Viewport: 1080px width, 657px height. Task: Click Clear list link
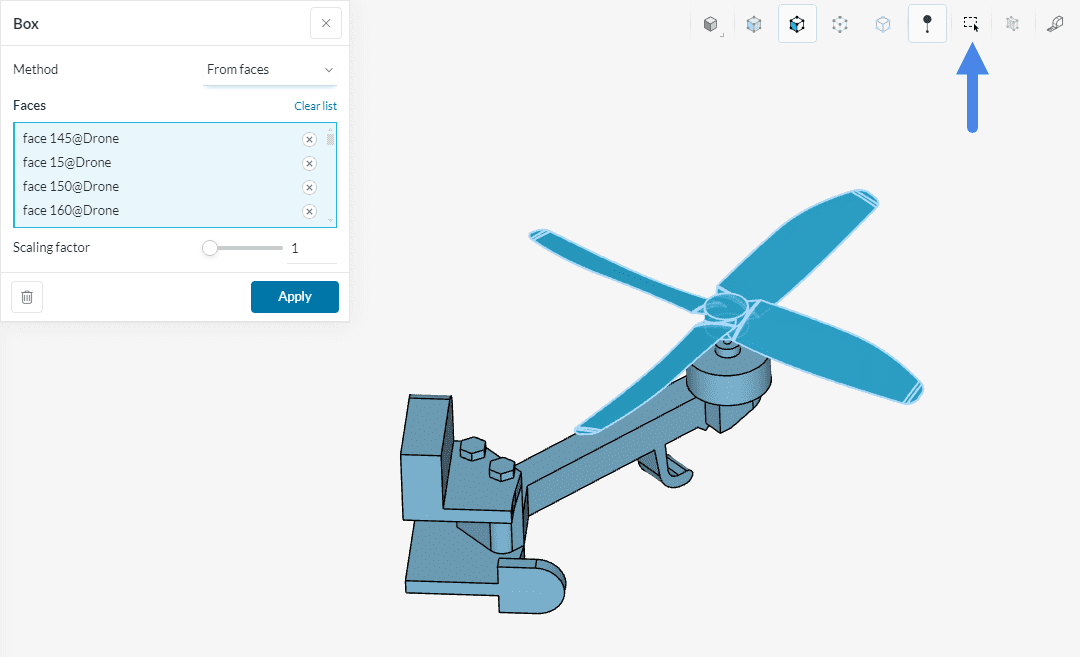(x=315, y=106)
